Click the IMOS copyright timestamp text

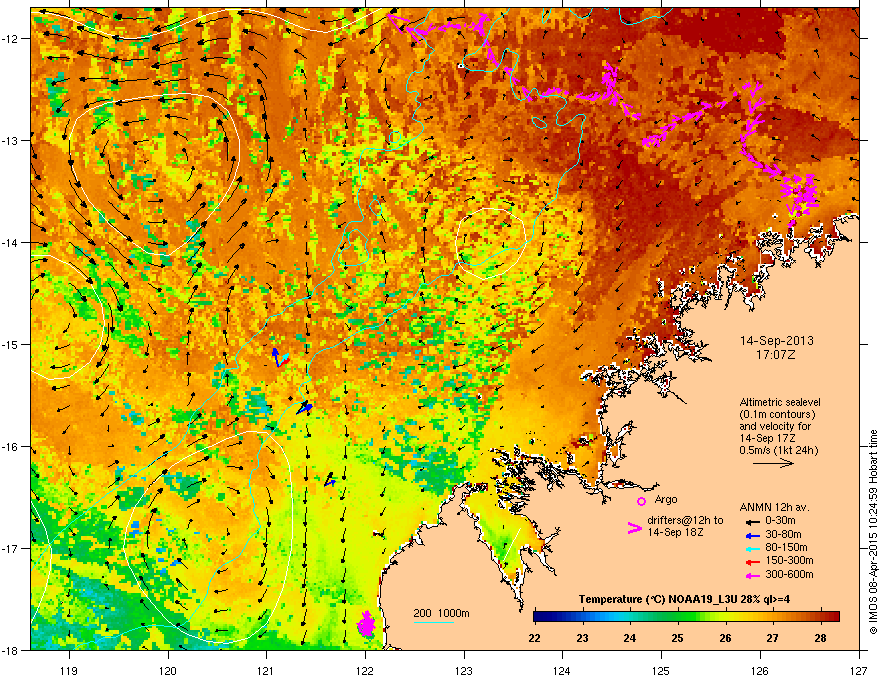pyautogui.click(x=873, y=532)
